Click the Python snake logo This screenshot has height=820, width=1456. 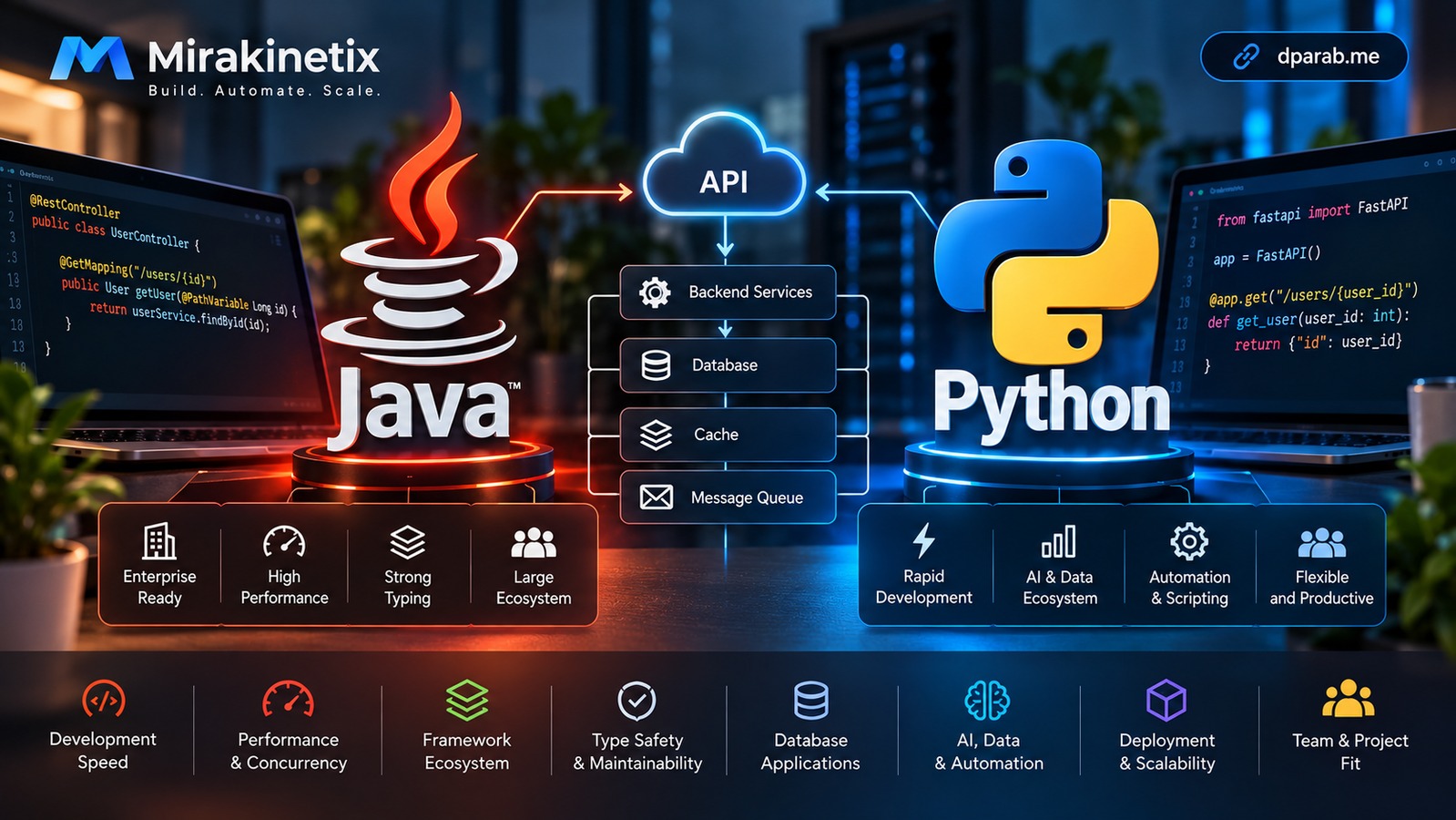point(1047,252)
